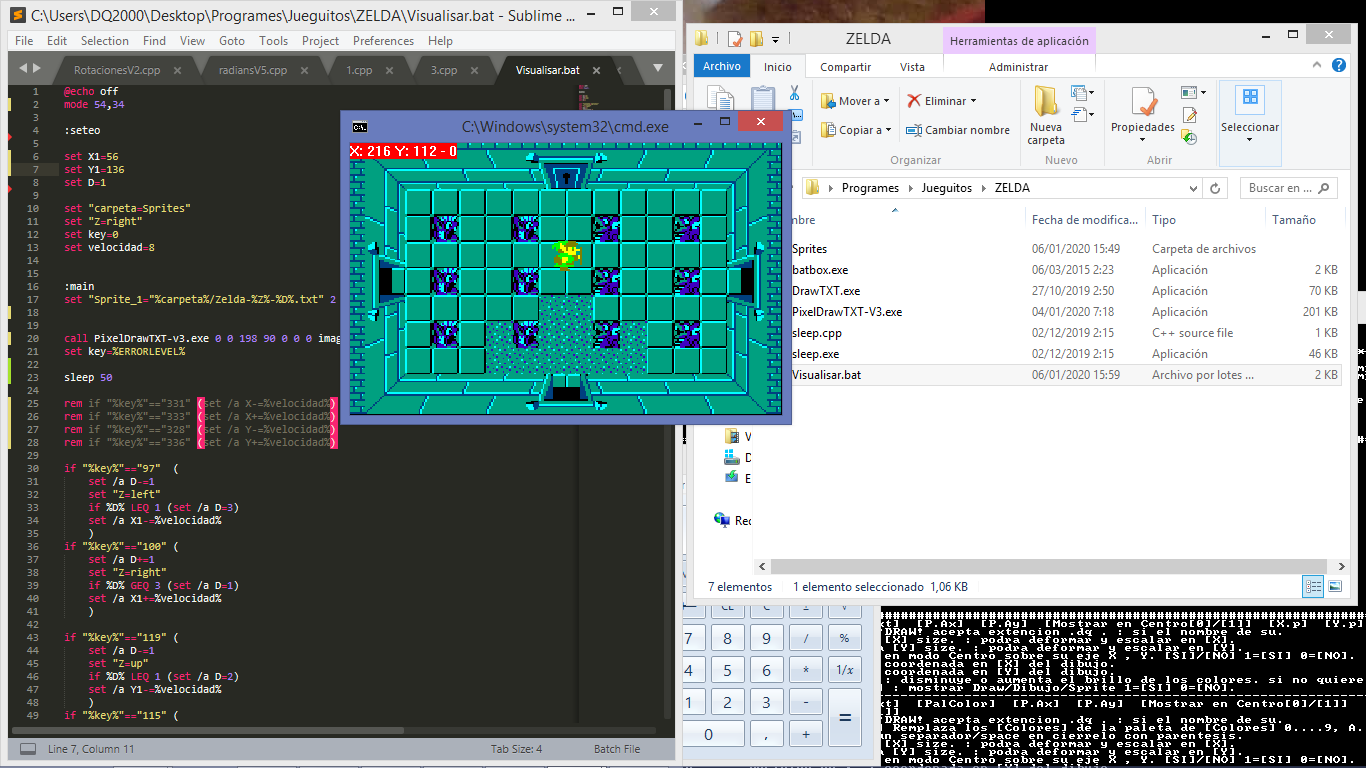Image resolution: width=1366 pixels, height=768 pixels.
Task: Click the 9 button on the Calculator
Action: (x=767, y=638)
